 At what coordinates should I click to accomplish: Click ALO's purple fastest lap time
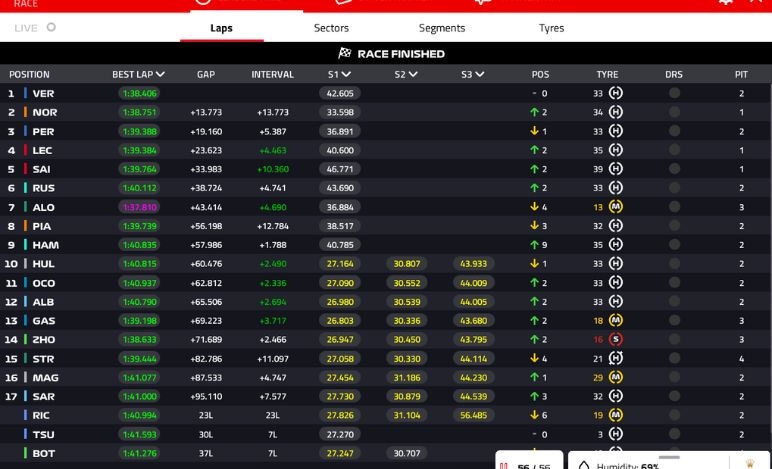(139, 207)
